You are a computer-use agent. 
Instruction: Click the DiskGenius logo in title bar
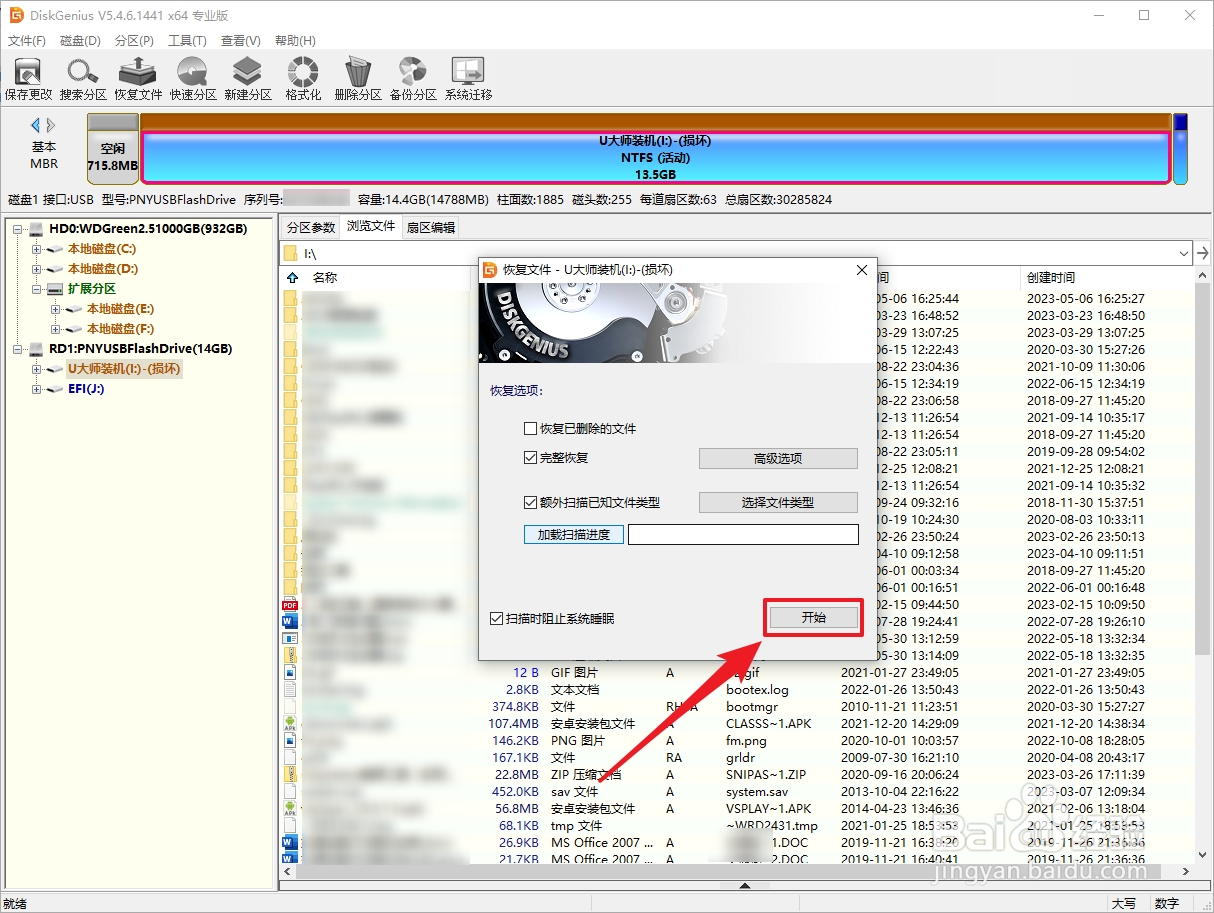click(x=16, y=15)
